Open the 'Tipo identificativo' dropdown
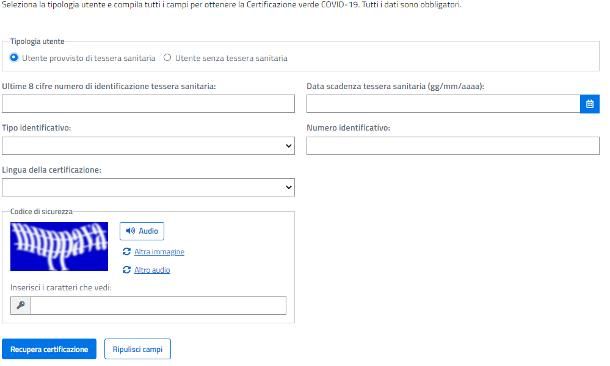Image resolution: width=610 pixels, height=366 pixels. click(148, 145)
